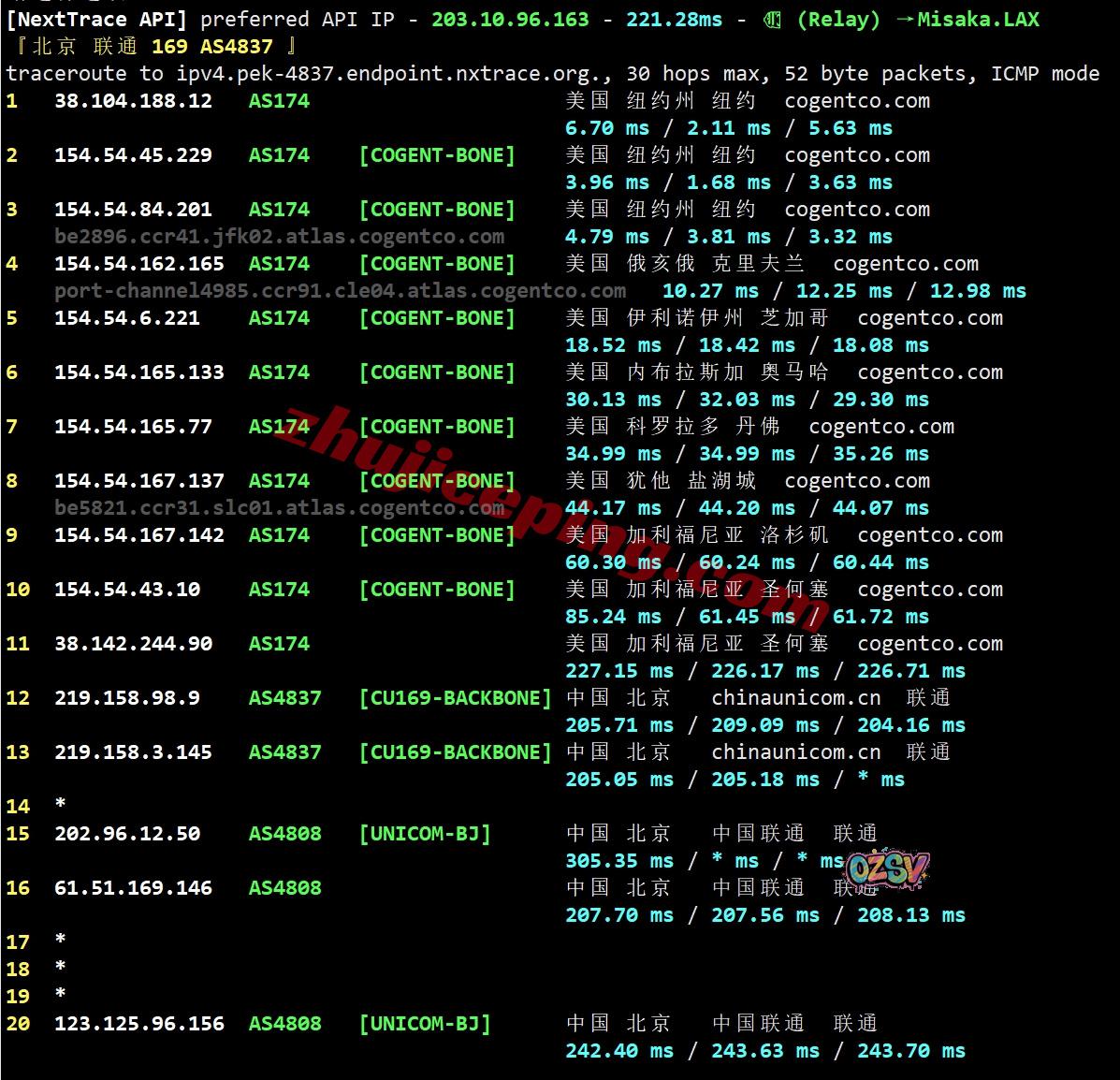Screen dimensions: 1120x1080
Task: Select final hop IP 123.125.96.156
Action: (138, 1024)
